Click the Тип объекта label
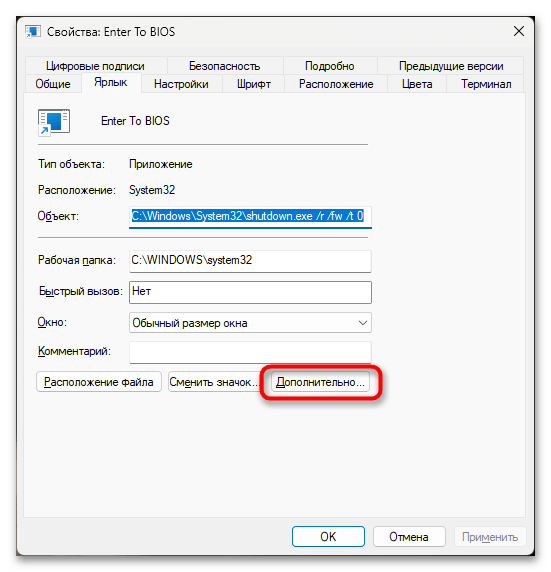The image size is (551, 572). pos(72,164)
